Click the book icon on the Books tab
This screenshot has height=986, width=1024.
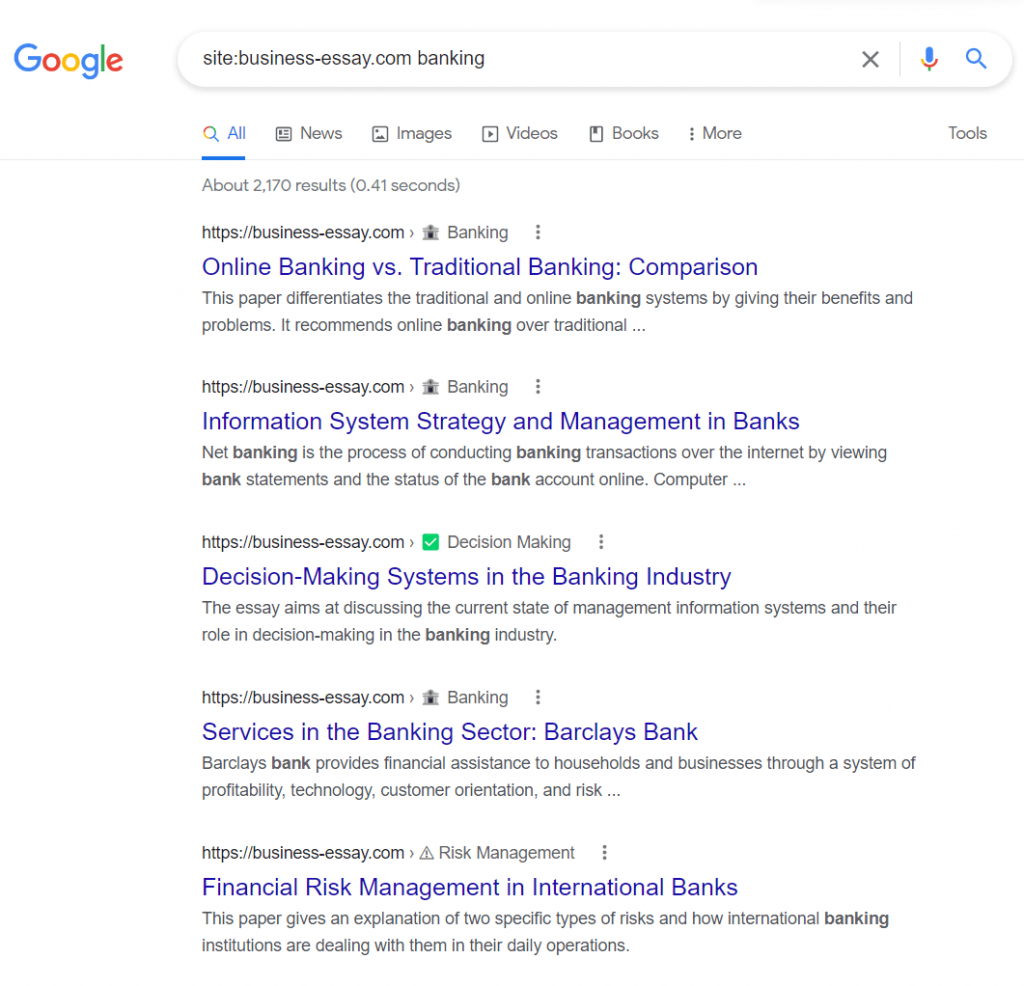(594, 133)
